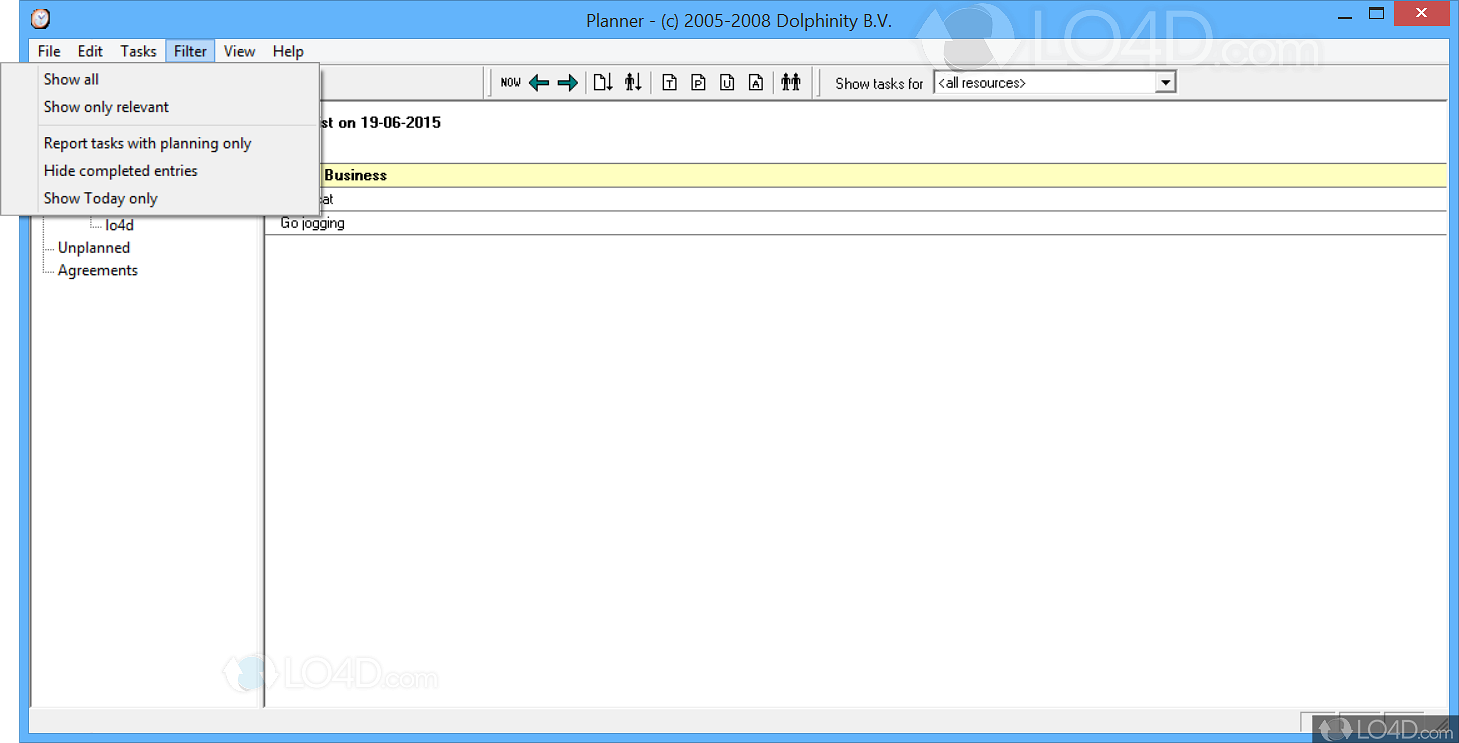The image size is (1459, 743).
Task: Click the sort-by-document icon
Action: pos(604,82)
